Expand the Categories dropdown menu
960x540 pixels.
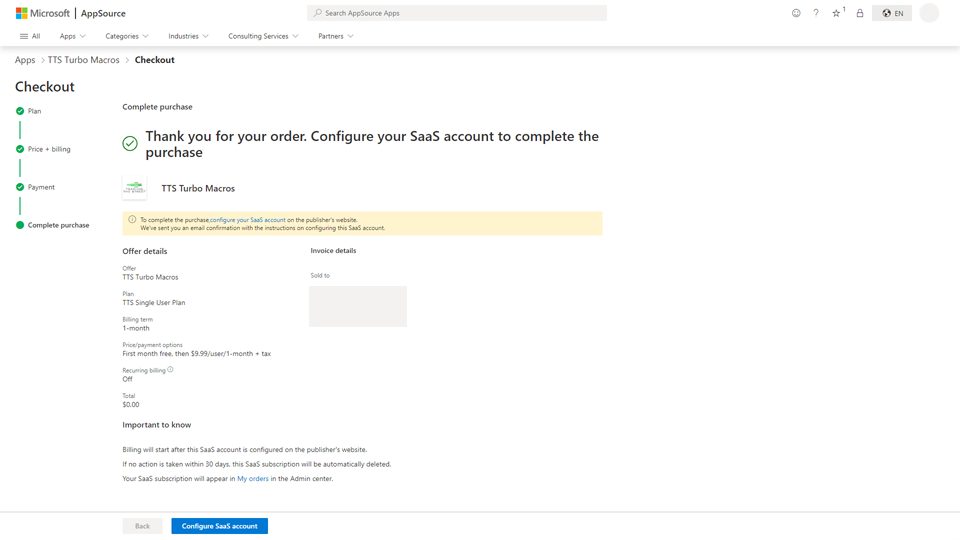click(127, 36)
